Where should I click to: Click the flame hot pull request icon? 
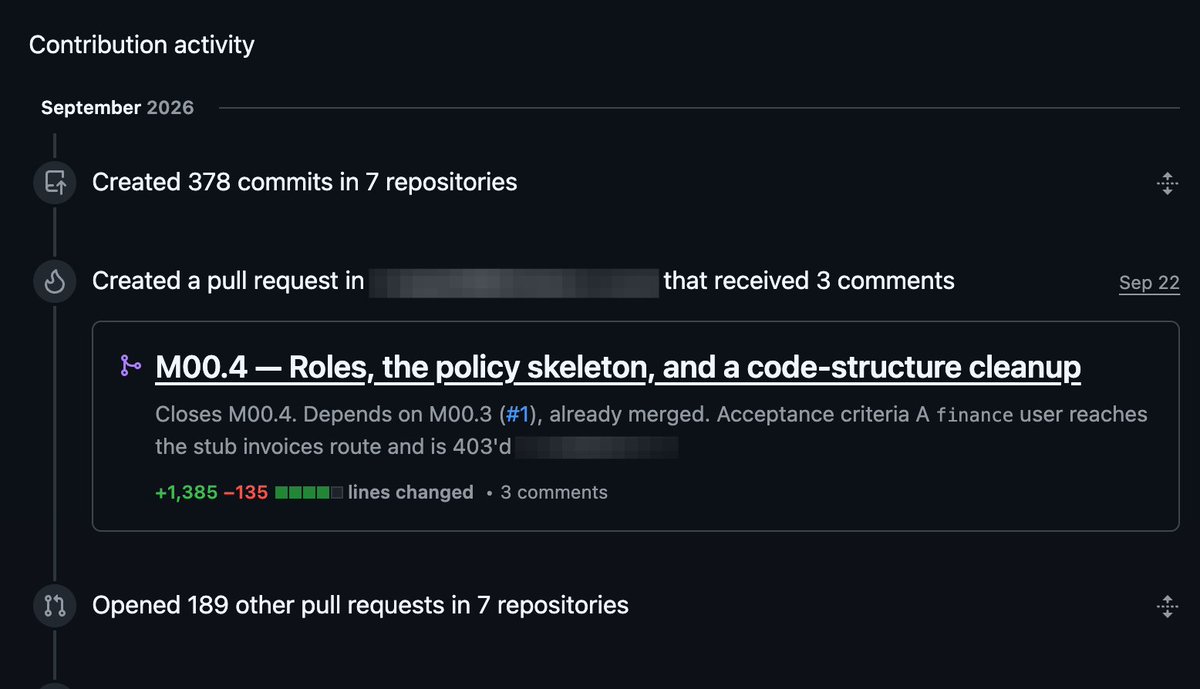pos(54,283)
